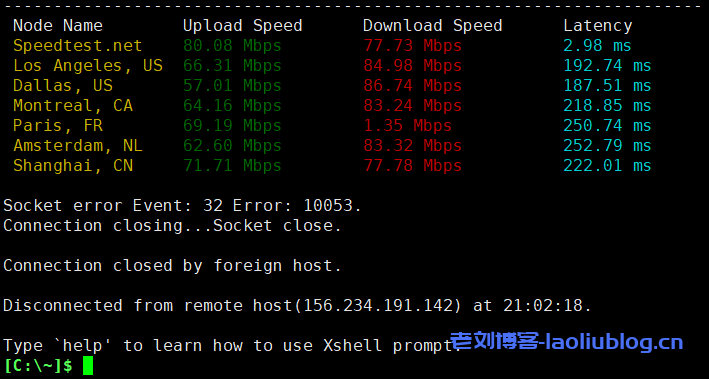Viewport: 709px width, 379px height.
Task: Click the Socket error 10053 line
Action: click(x=183, y=206)
